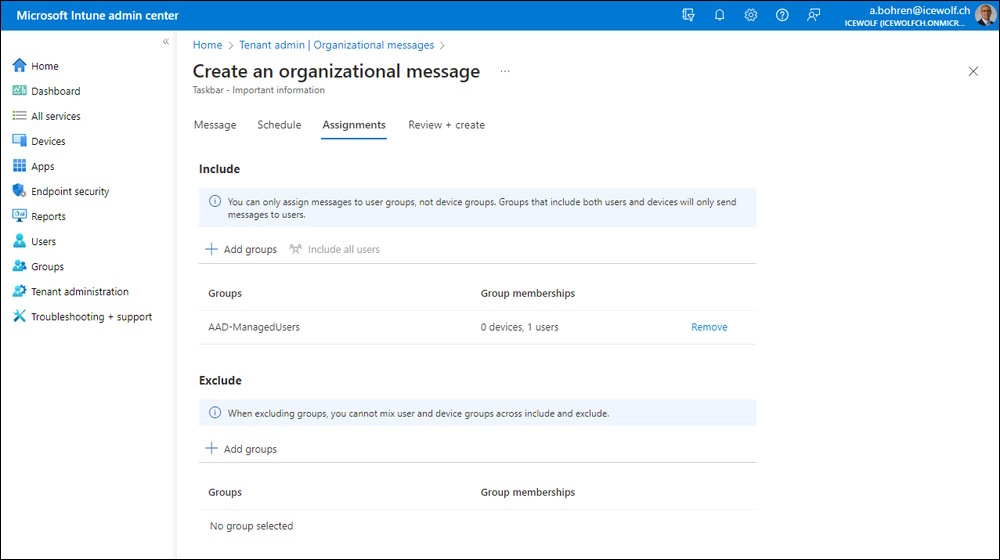Screen dimensions: 1000x560
Task: Open notifications bell icon
Action: 719,15
